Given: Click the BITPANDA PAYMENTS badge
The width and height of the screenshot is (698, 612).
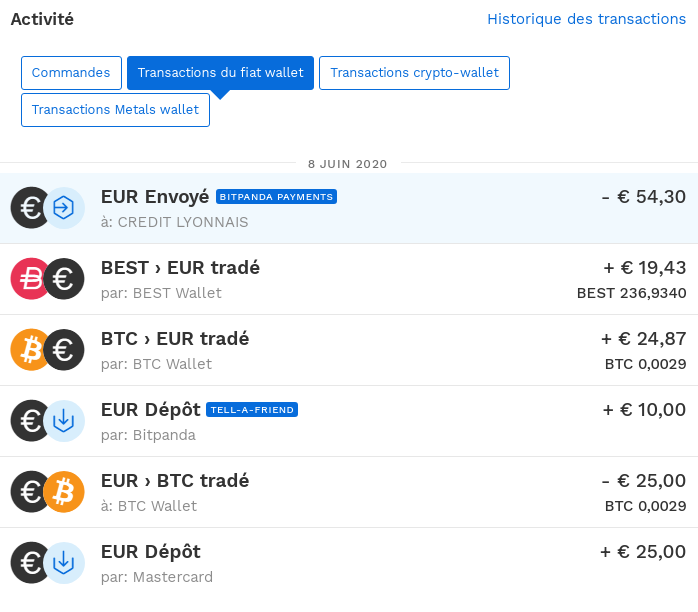Looking at the screenshot, I should tap(276, 197).
